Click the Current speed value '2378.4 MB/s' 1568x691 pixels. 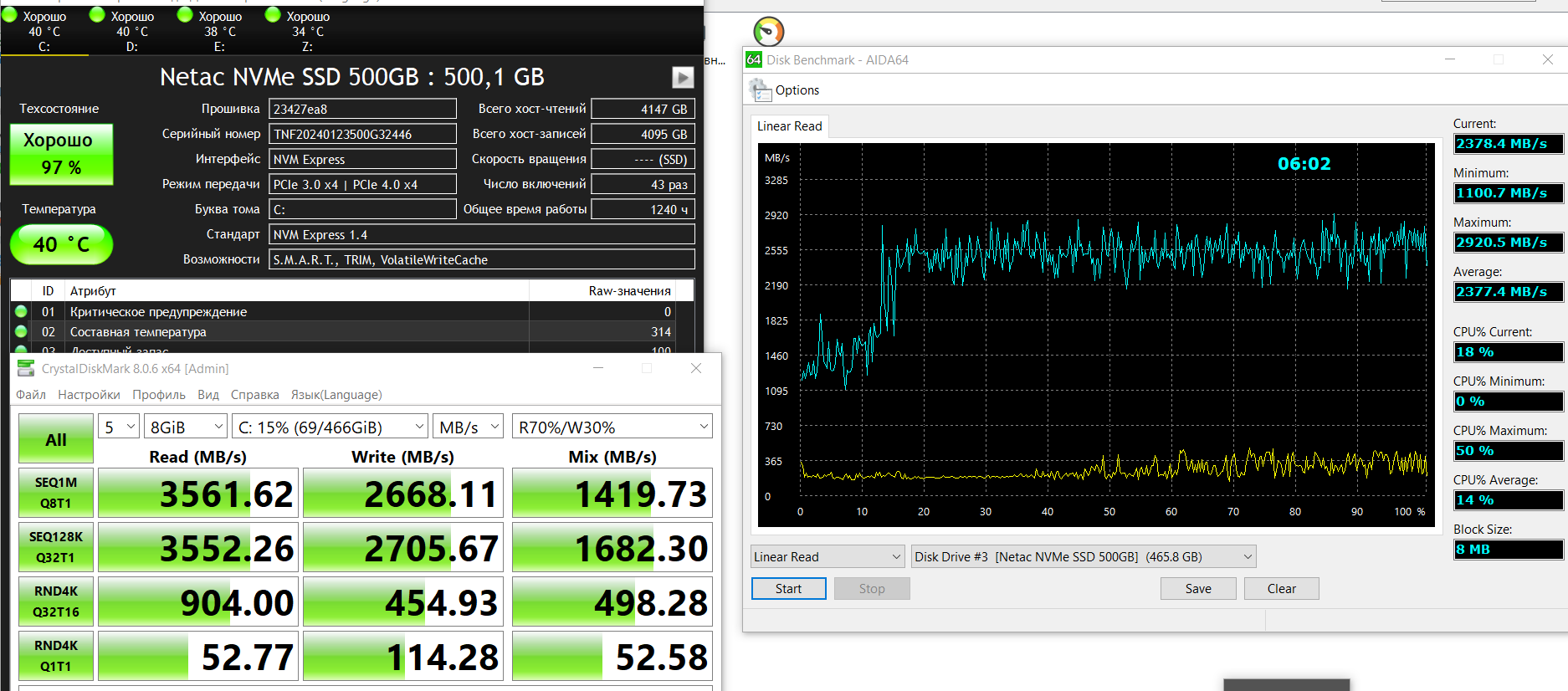[x=1508, y=144]
